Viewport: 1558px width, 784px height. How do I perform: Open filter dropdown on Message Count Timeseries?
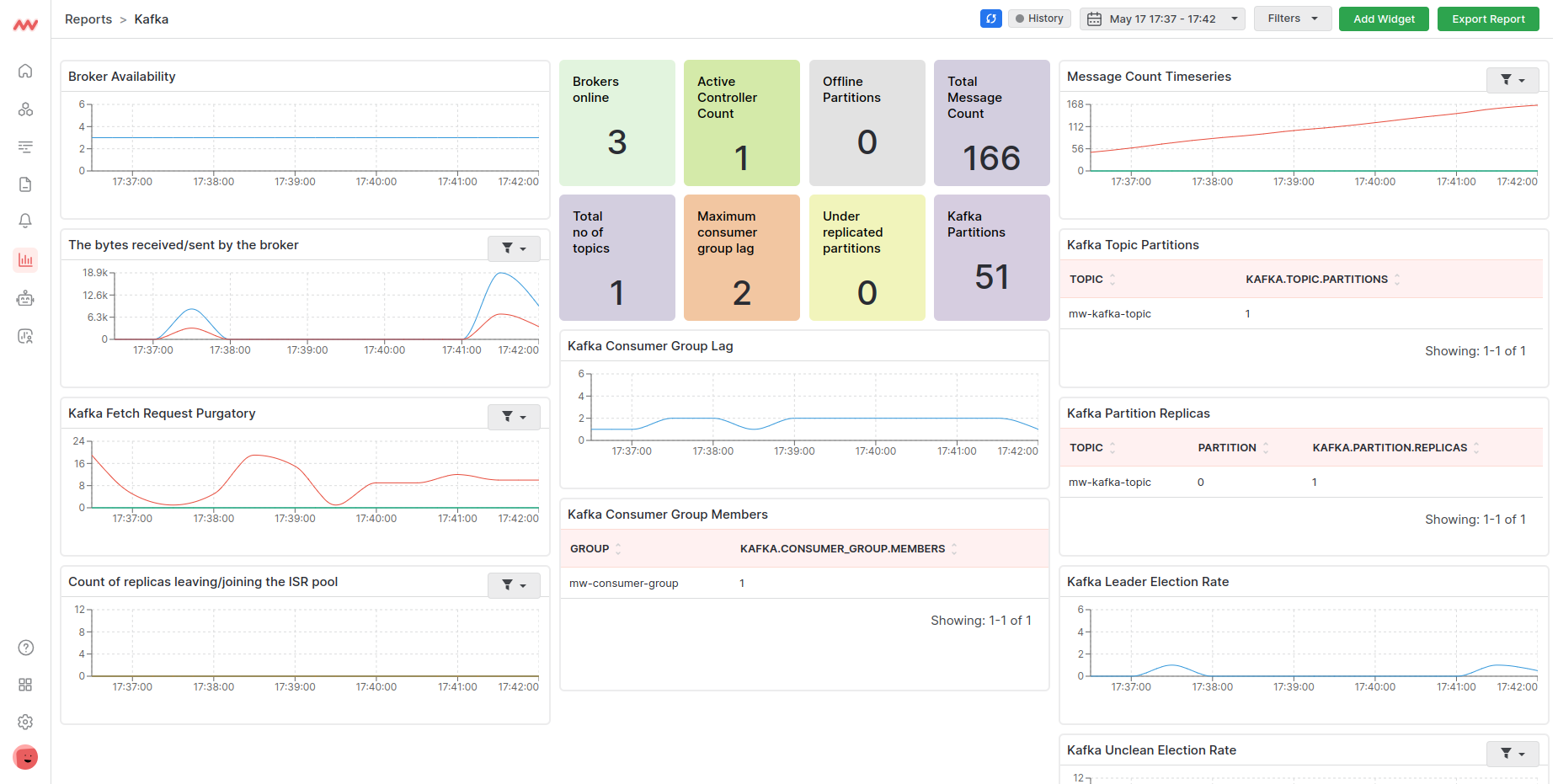(1513, 79)
